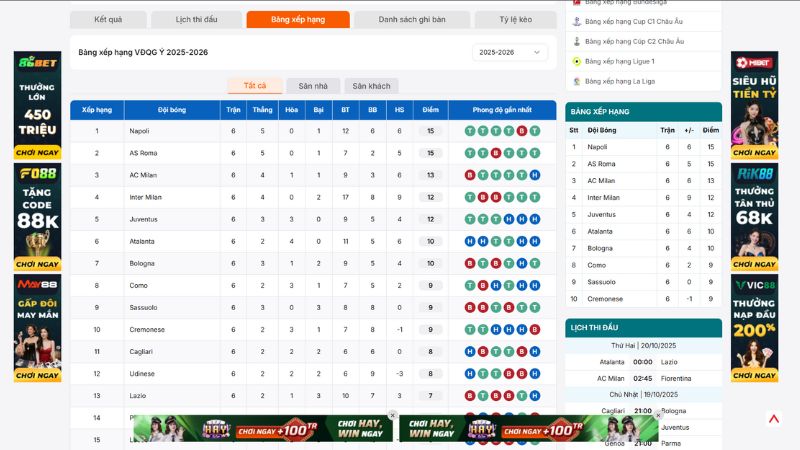The image size is (800, 450).
Task: Click the scroll-to-top arrow icon
Action: click(774, 419)
